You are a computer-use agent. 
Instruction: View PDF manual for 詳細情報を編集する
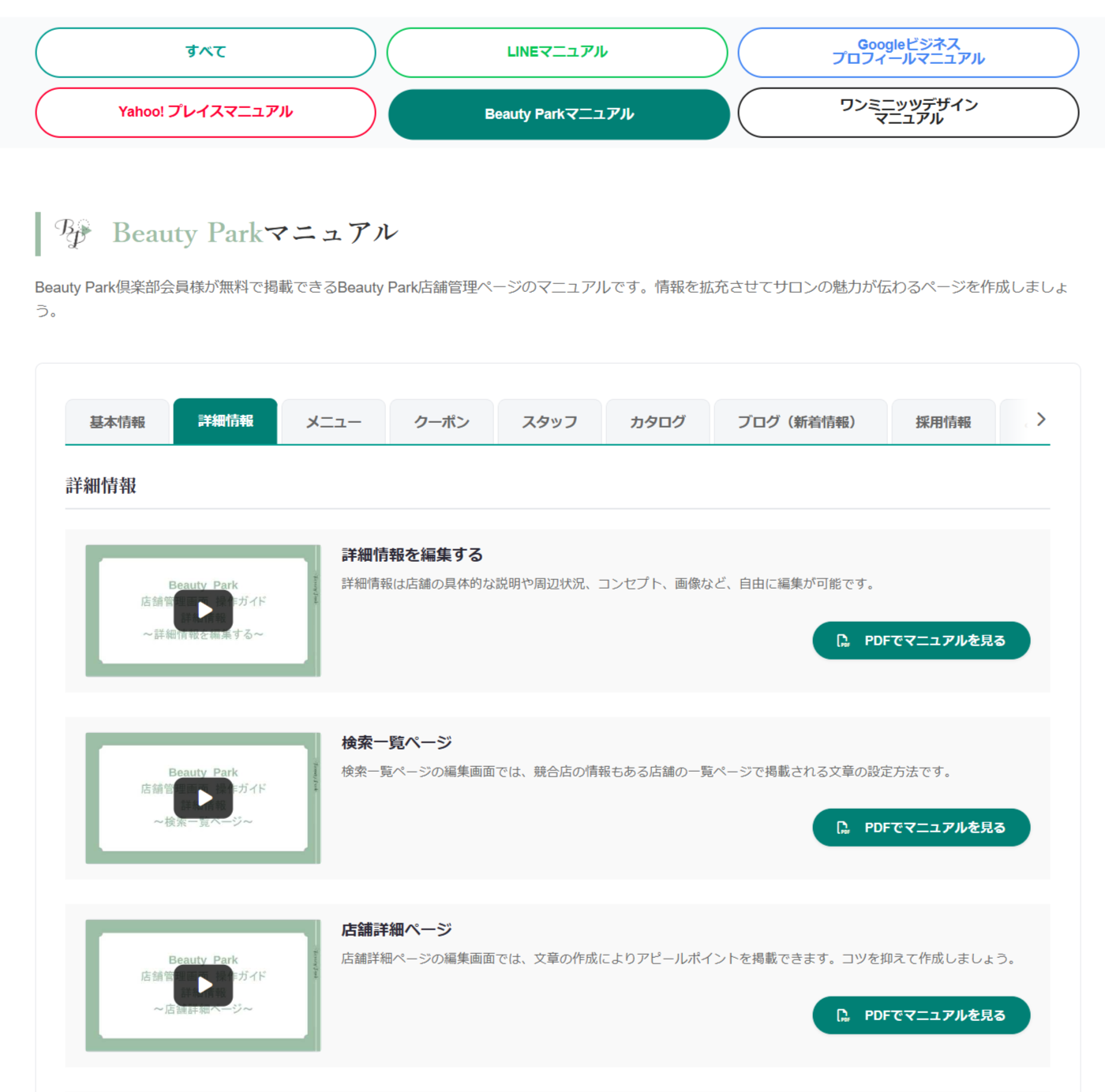pyautogui.click(x=921, y=641)
